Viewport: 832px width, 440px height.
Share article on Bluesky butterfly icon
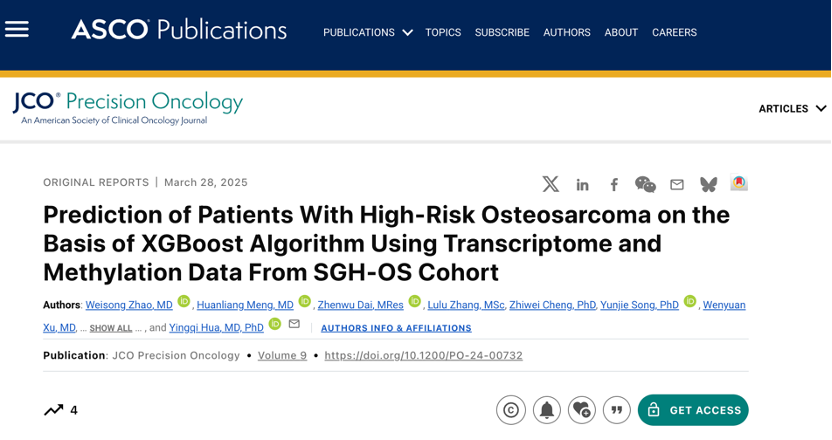708,184
